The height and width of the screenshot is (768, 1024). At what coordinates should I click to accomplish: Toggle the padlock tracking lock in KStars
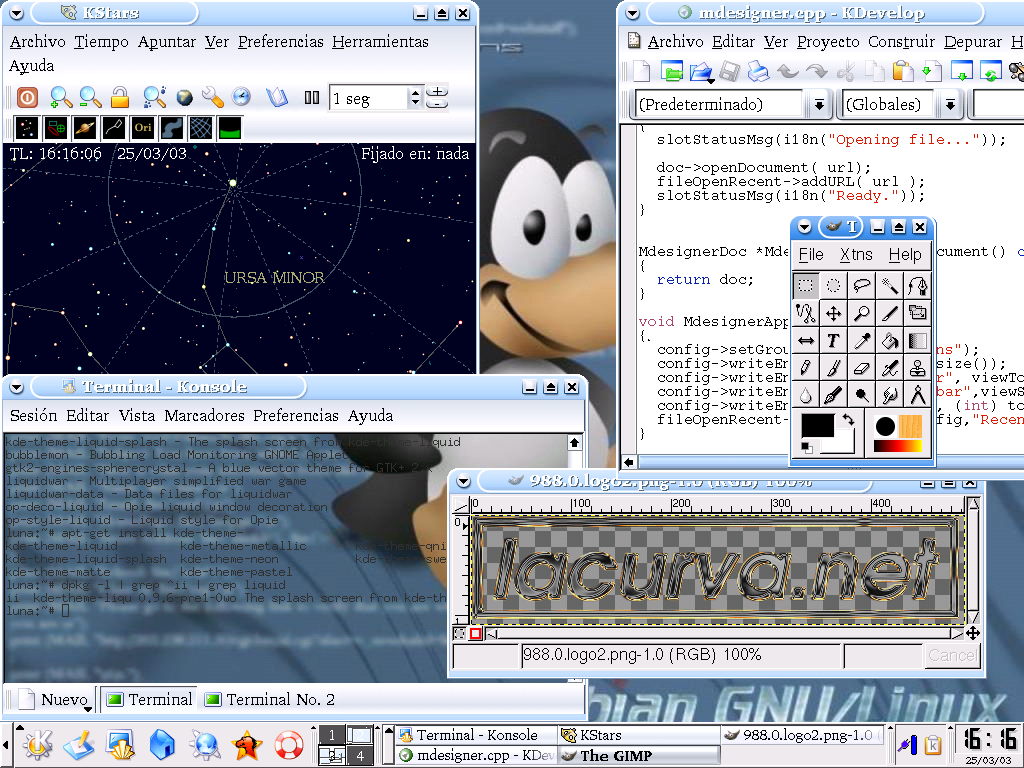[x=120, y=97]
